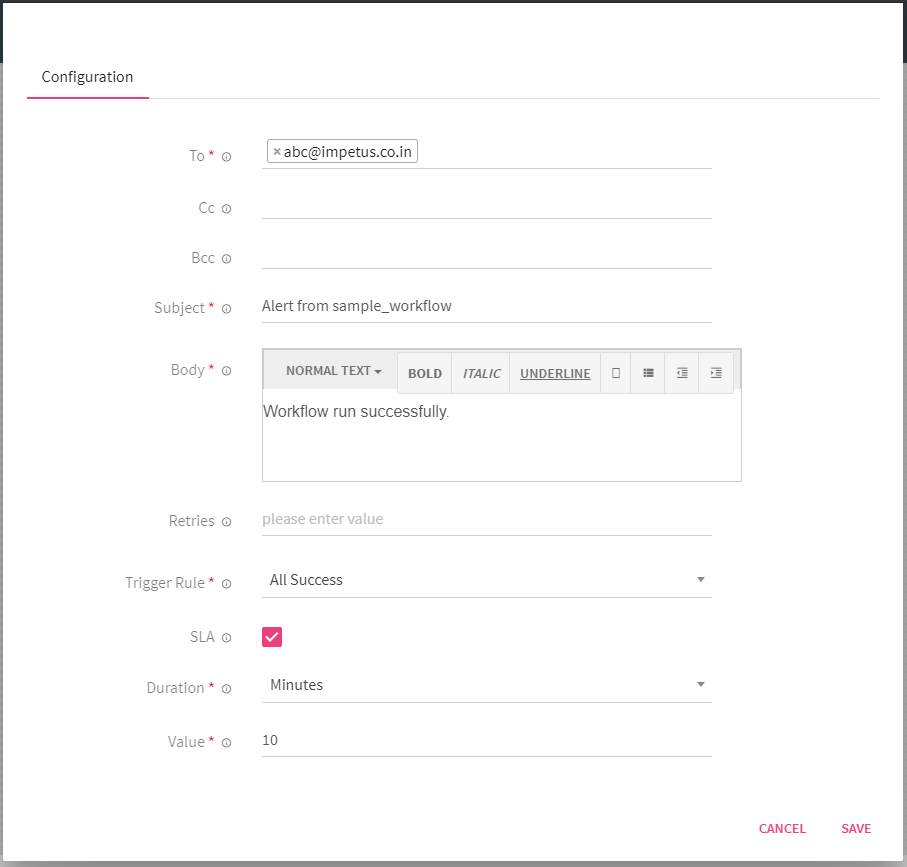Click info icon next to Retries label
907x867 pixels.
[226, 522]
